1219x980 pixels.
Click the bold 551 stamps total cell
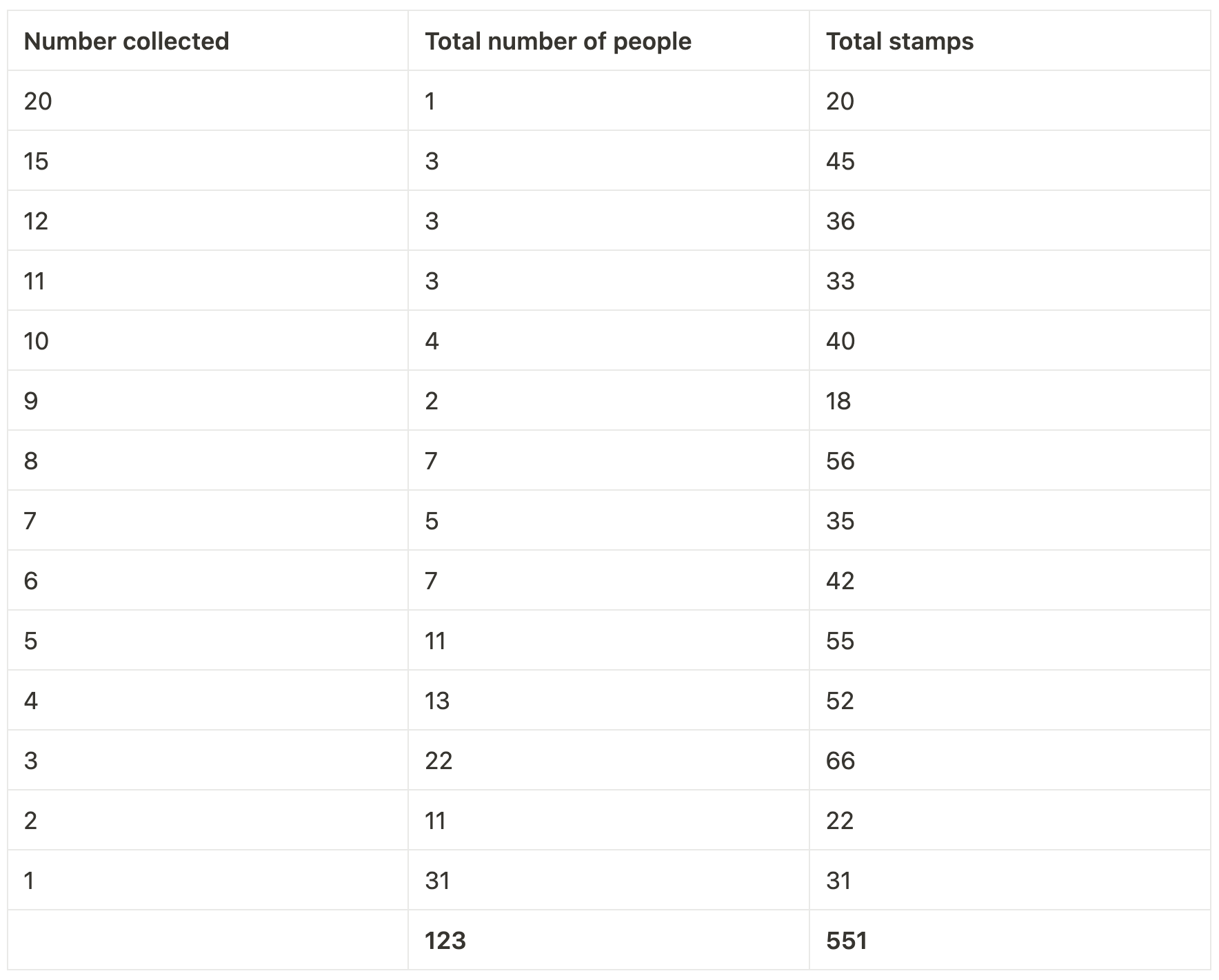click(847, 941)
